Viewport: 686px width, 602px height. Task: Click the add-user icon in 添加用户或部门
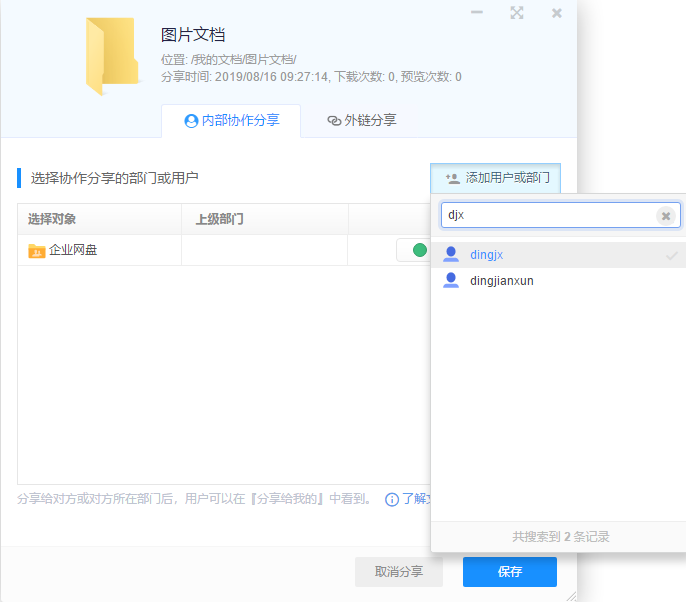tap(453, 178)
